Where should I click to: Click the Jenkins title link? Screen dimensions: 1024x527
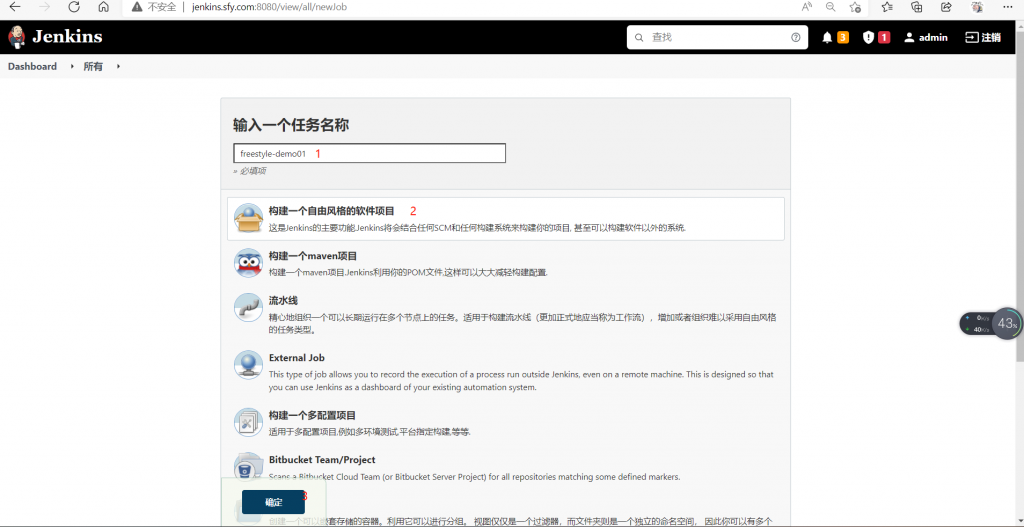67,37
